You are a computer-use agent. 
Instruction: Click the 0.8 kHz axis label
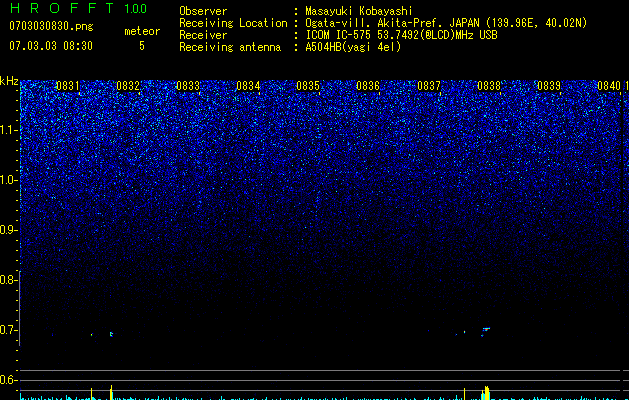[8, 280]
